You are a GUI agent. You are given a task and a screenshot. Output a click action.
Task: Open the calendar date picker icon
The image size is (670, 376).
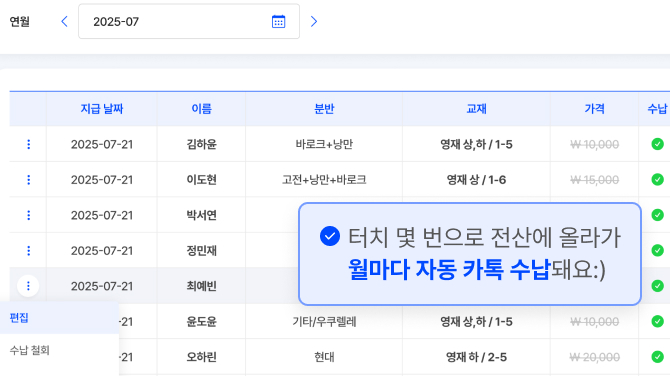tap(279, 21)
